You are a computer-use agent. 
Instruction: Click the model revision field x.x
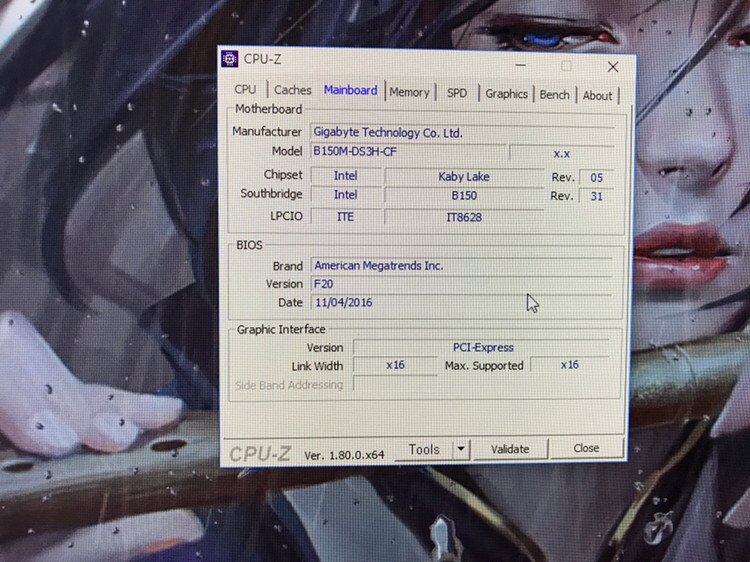point(562,154)
